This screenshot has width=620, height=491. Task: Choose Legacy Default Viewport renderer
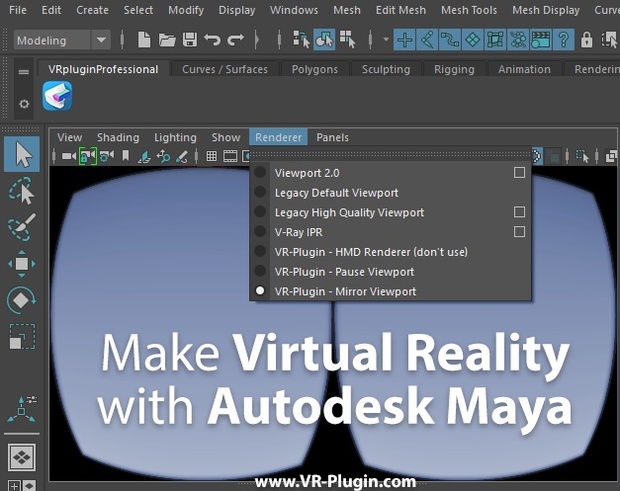click(x=390, y=193)
